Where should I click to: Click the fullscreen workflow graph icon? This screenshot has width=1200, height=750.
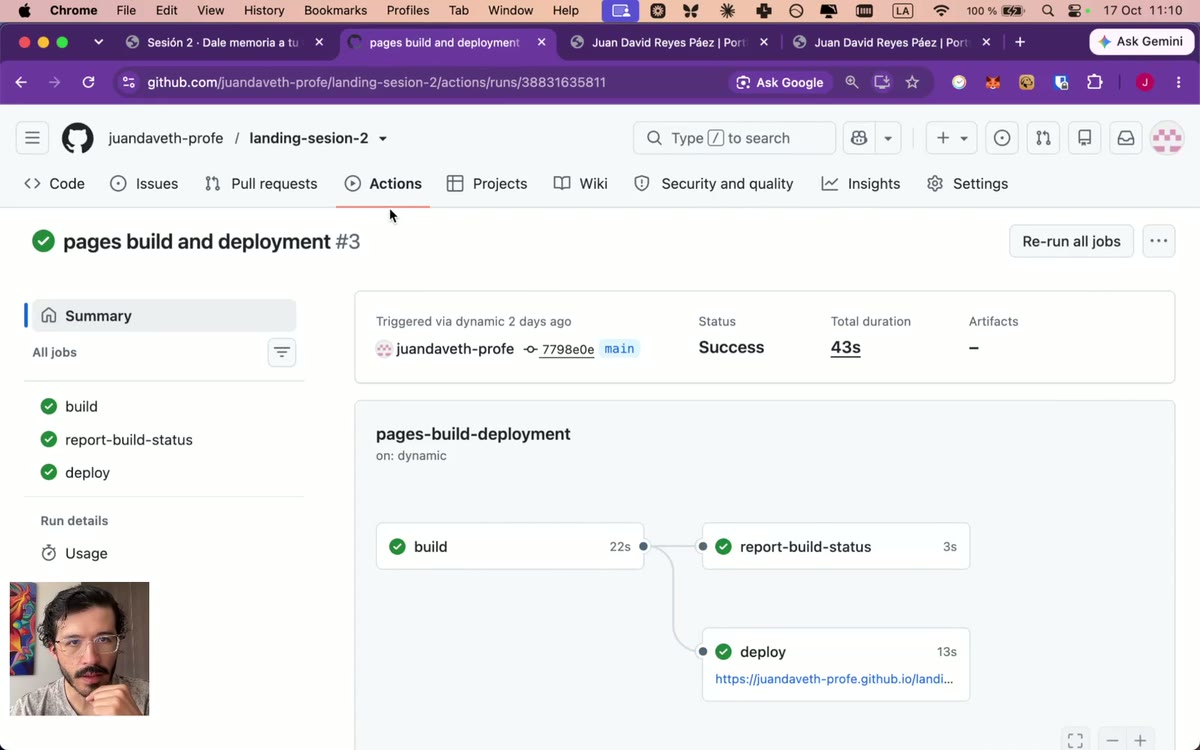tap(1075, 740)
